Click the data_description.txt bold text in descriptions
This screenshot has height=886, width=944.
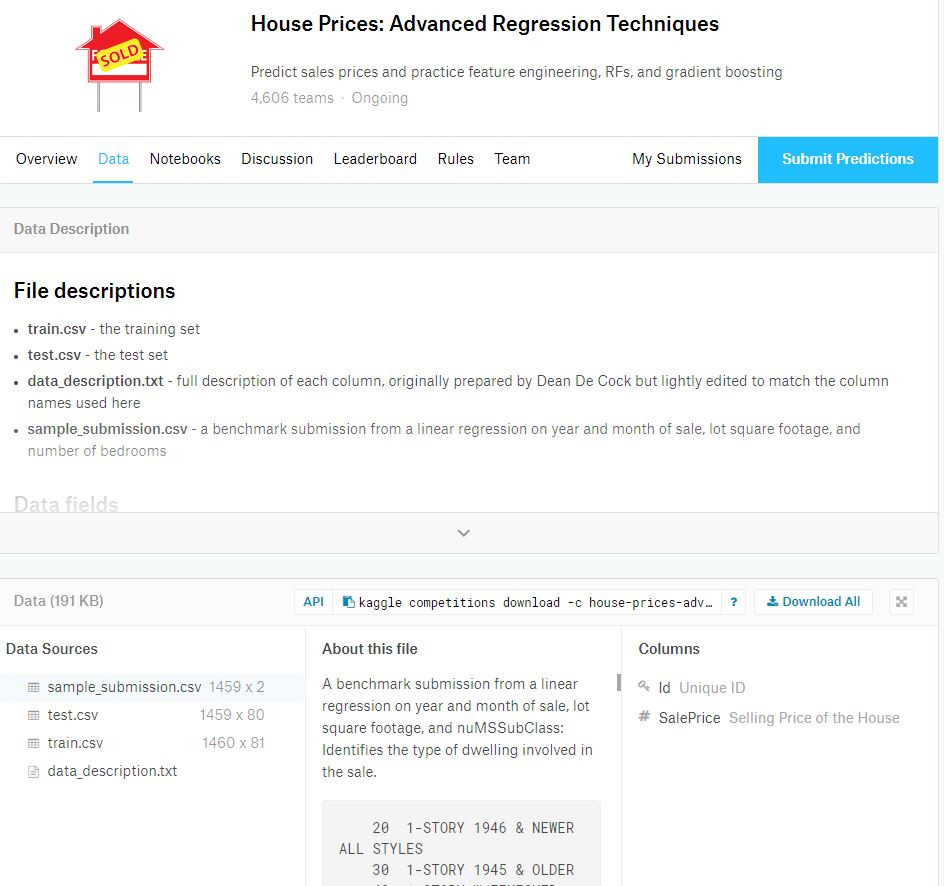coord(95,381)
